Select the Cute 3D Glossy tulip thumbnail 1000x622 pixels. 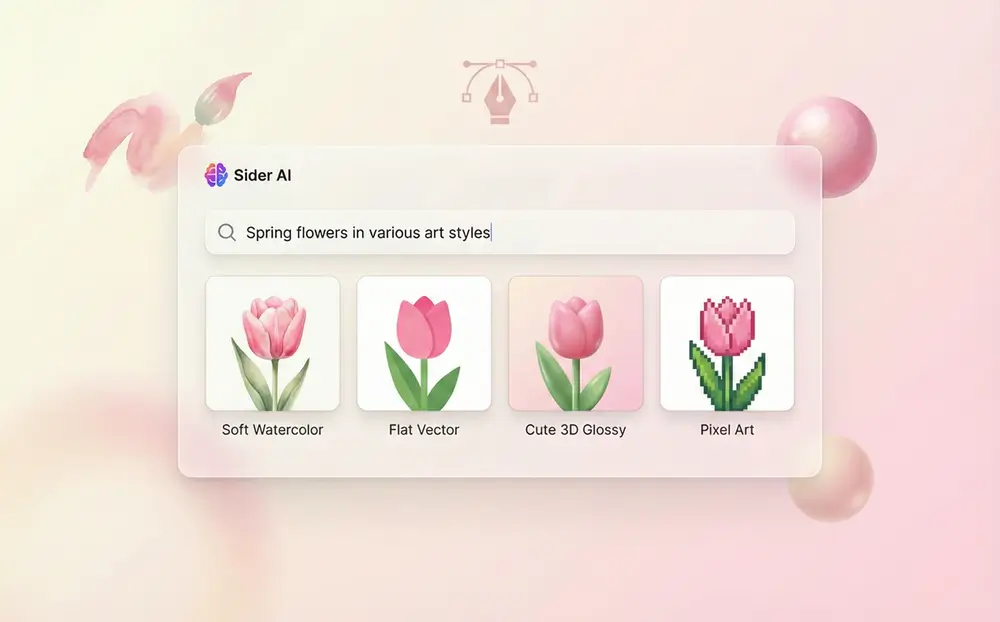click(x=575, y=343)
